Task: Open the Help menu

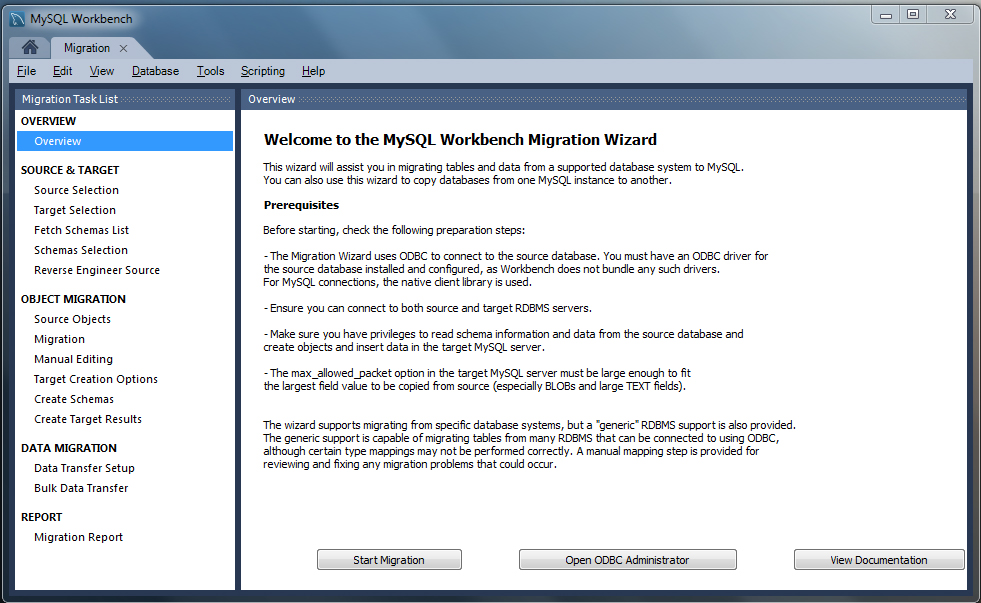Action: [313, 71]
